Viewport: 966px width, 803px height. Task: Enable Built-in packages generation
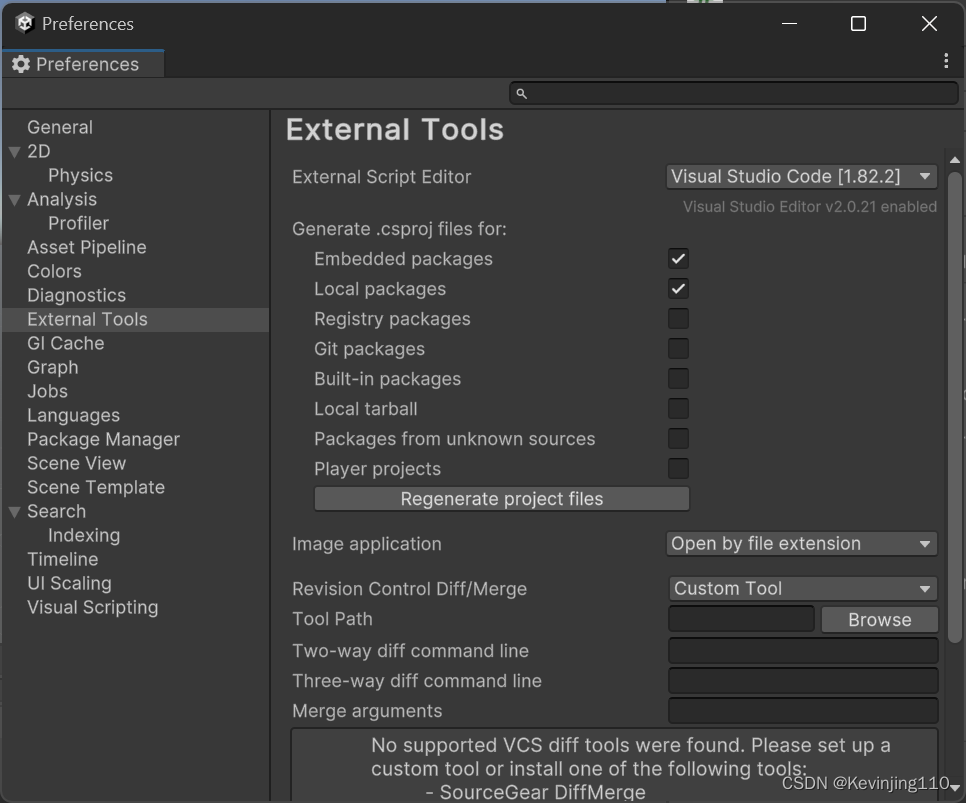(x=678, y=378)
